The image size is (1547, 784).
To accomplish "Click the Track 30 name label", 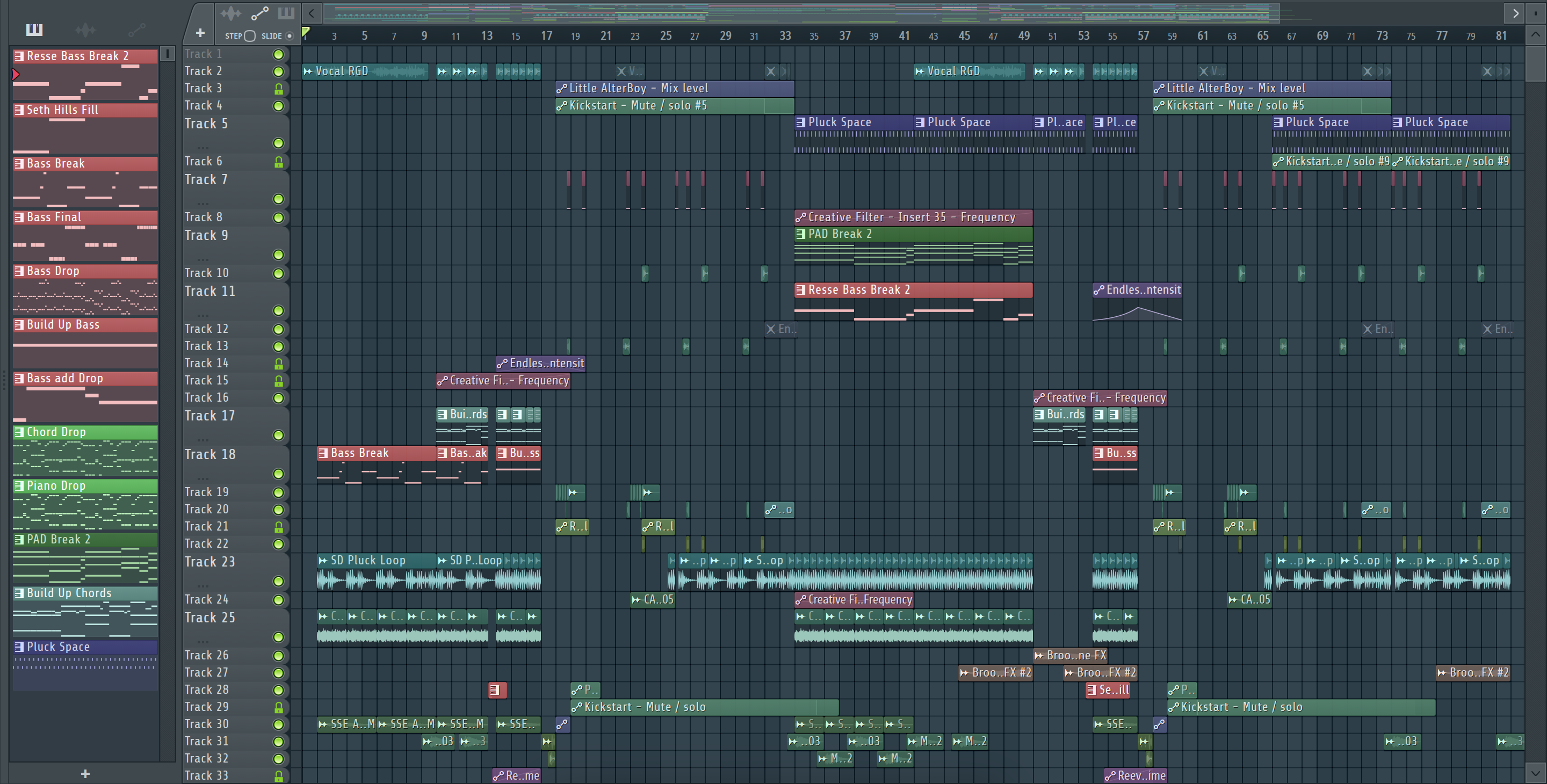I will click(206, 724).
